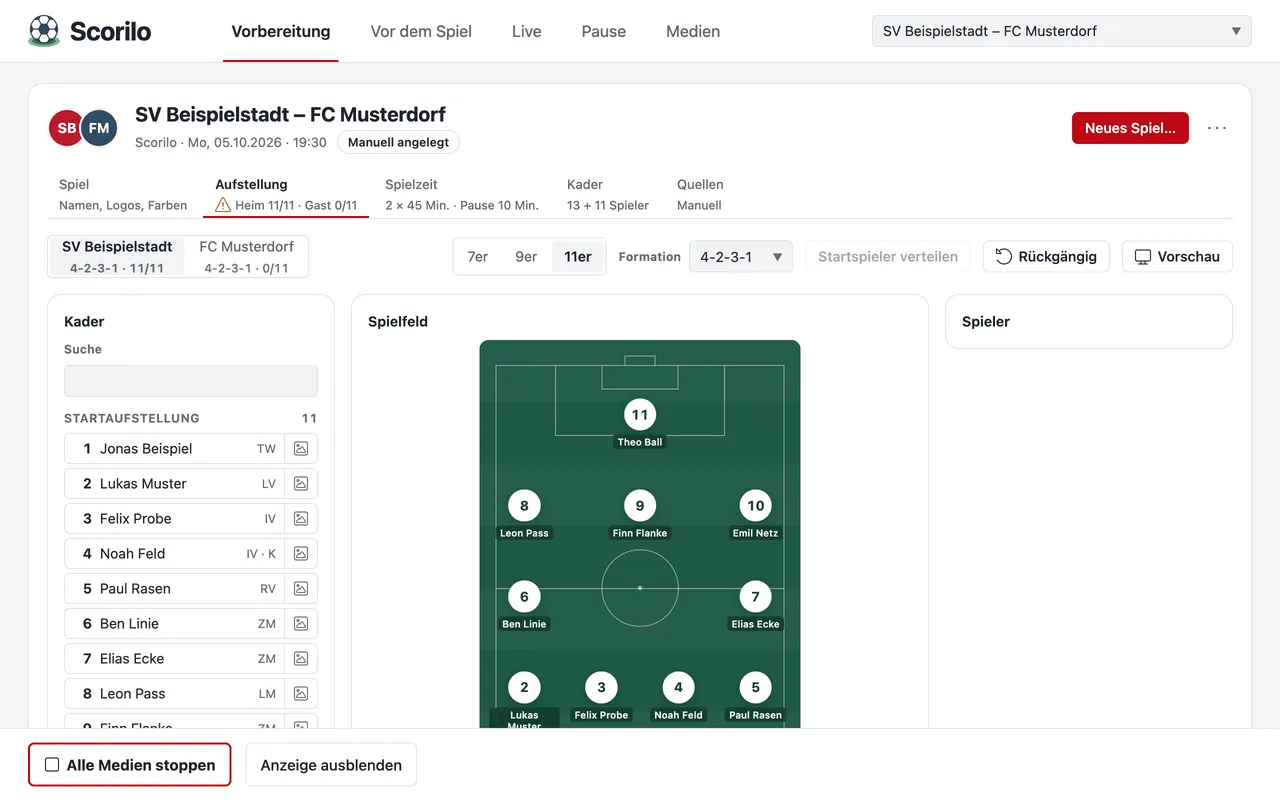Select player 10 Emil Netz on pitch
Viewport: 1280px width, 800px height.
click(756, 515)
